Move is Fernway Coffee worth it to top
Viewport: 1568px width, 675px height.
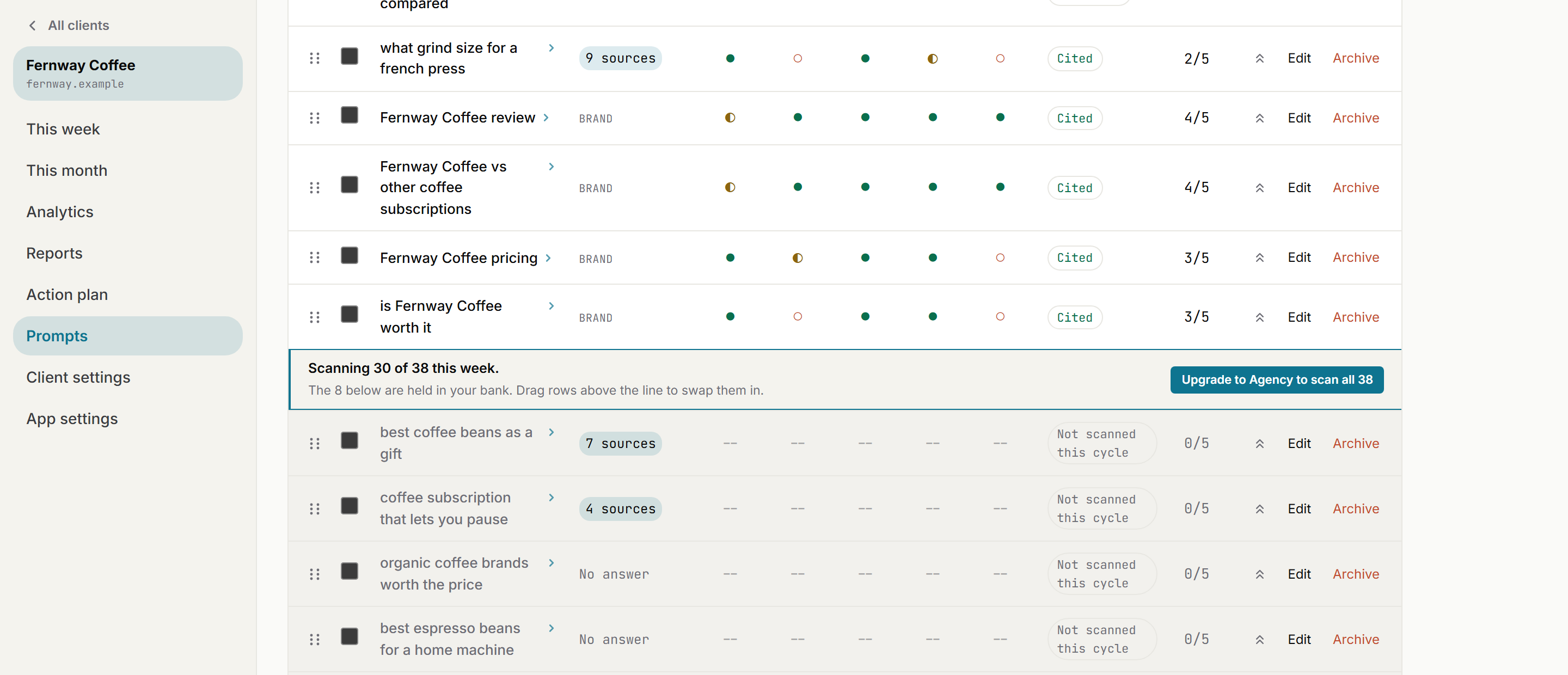click(1259, 317)
